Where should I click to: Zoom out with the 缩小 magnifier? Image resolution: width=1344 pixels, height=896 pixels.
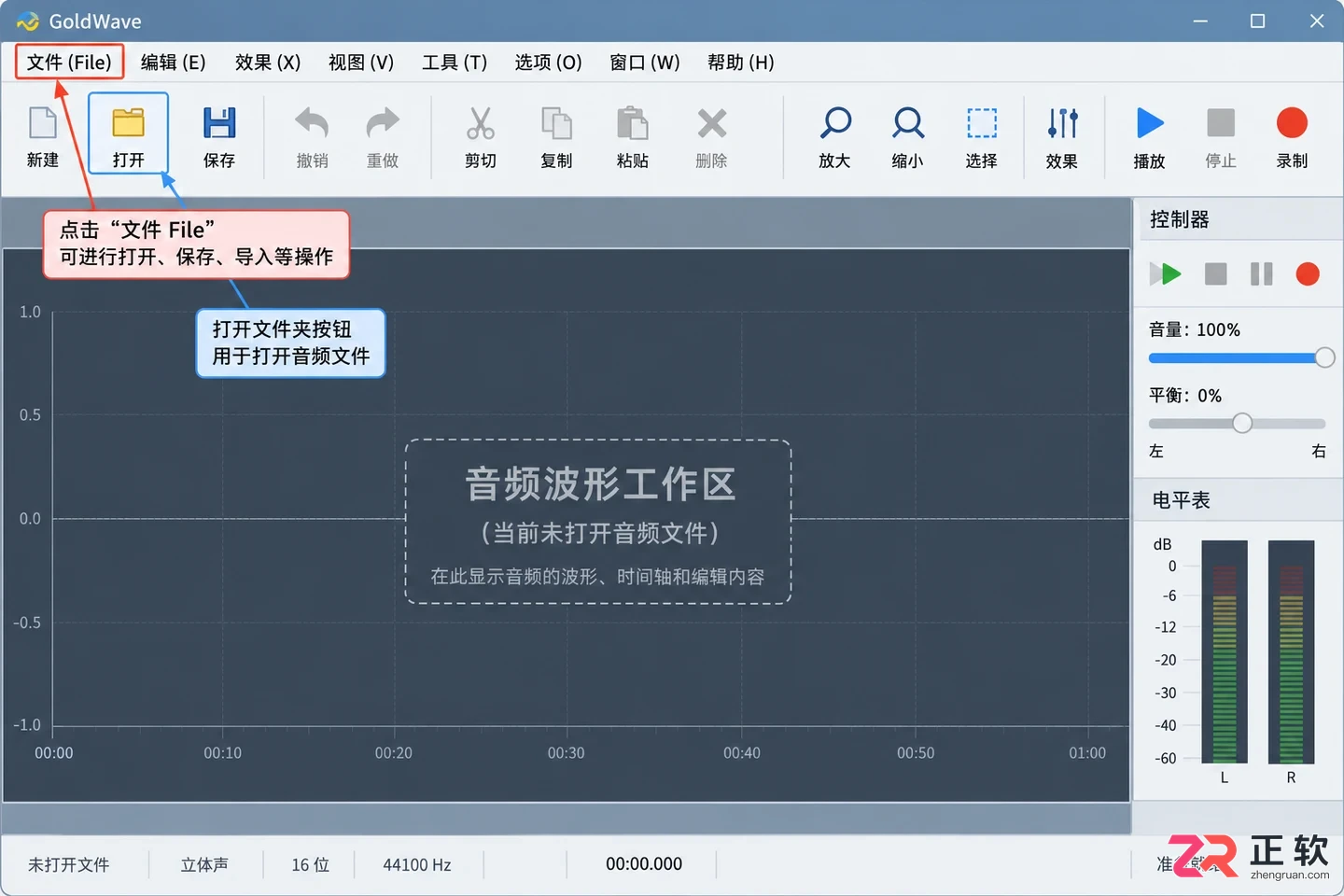point(907,122)
